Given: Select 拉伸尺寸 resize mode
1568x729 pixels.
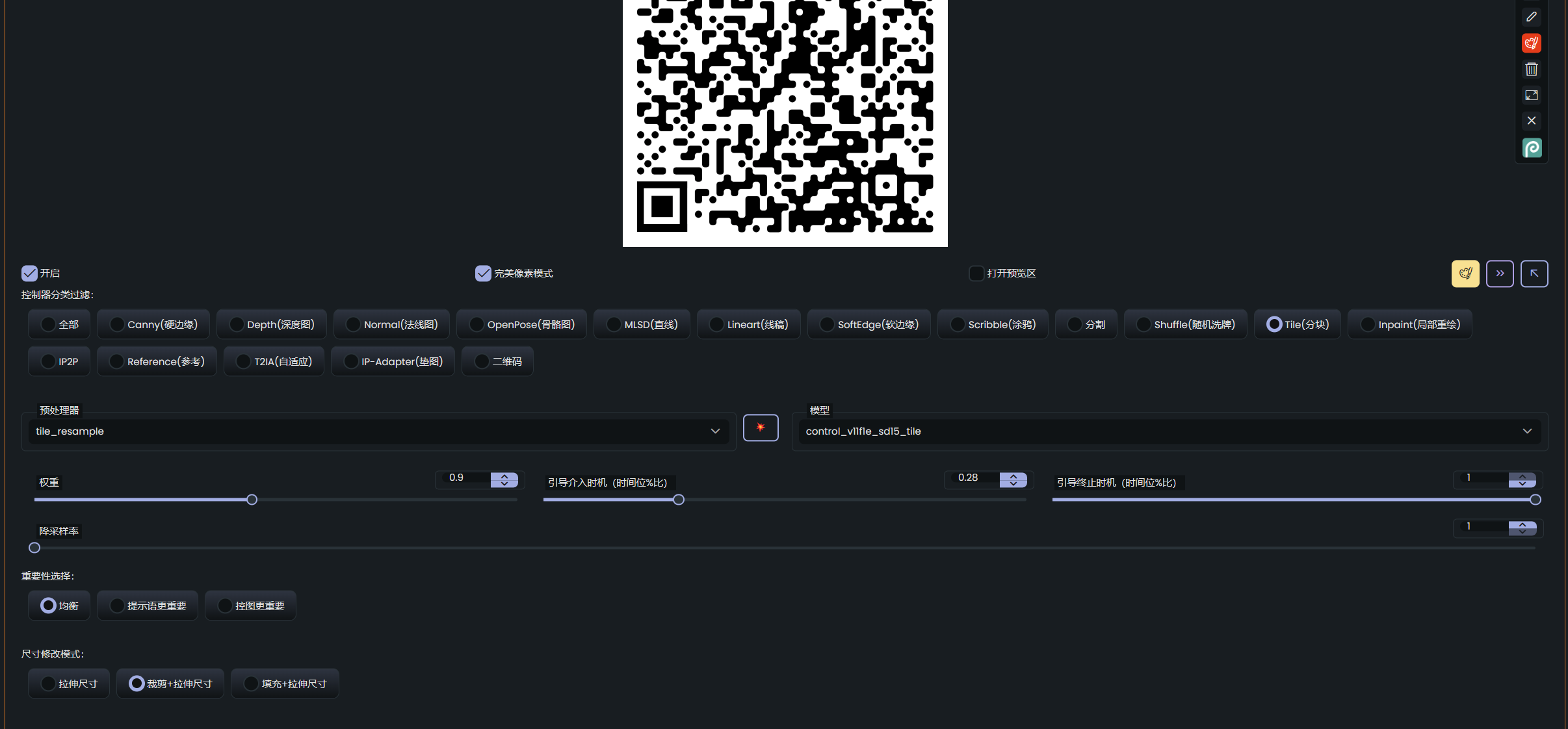Looking at the screenshot, I should coord(69,684).
